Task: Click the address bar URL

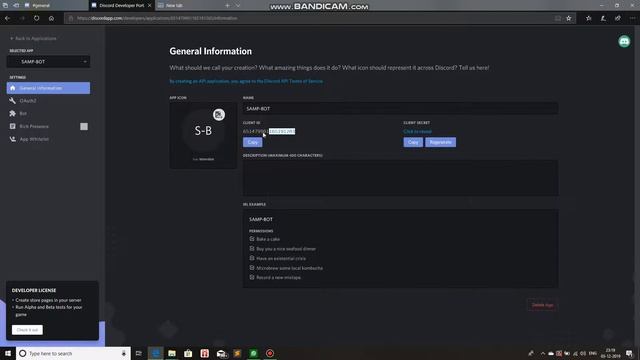Action: (x=157, y=18)
